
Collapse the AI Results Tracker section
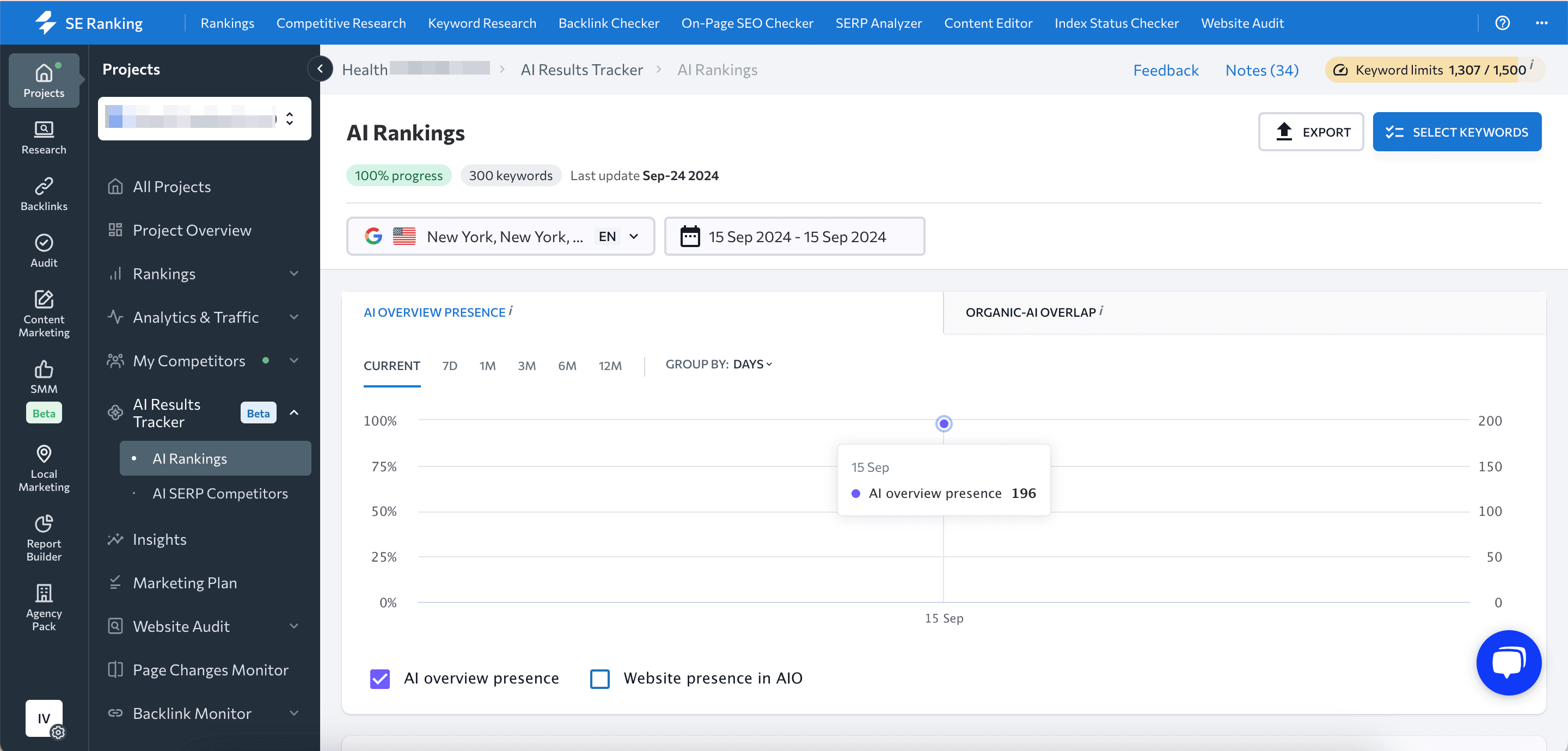click(294, 413)
